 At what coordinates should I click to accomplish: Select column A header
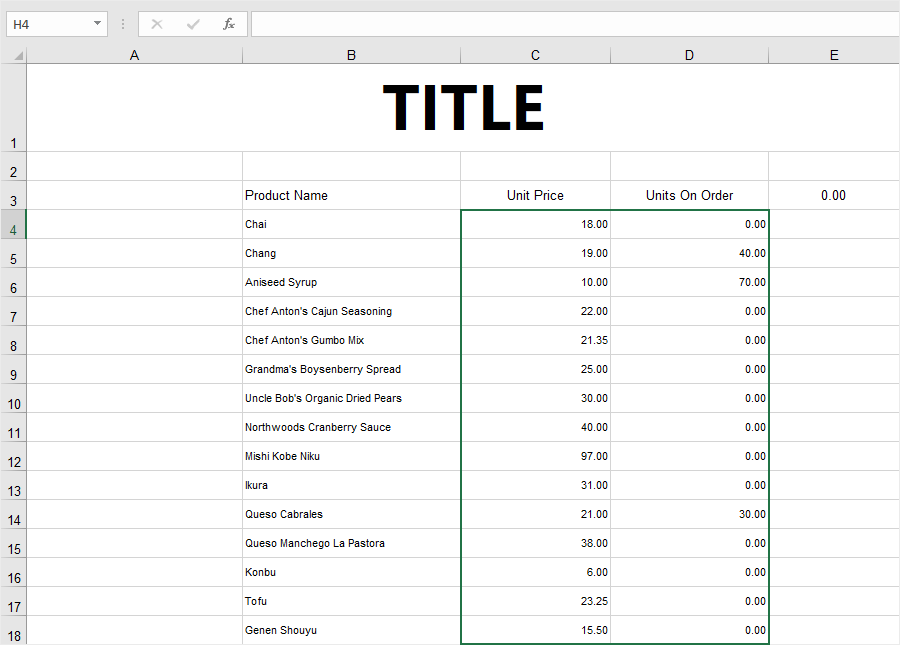134,55
